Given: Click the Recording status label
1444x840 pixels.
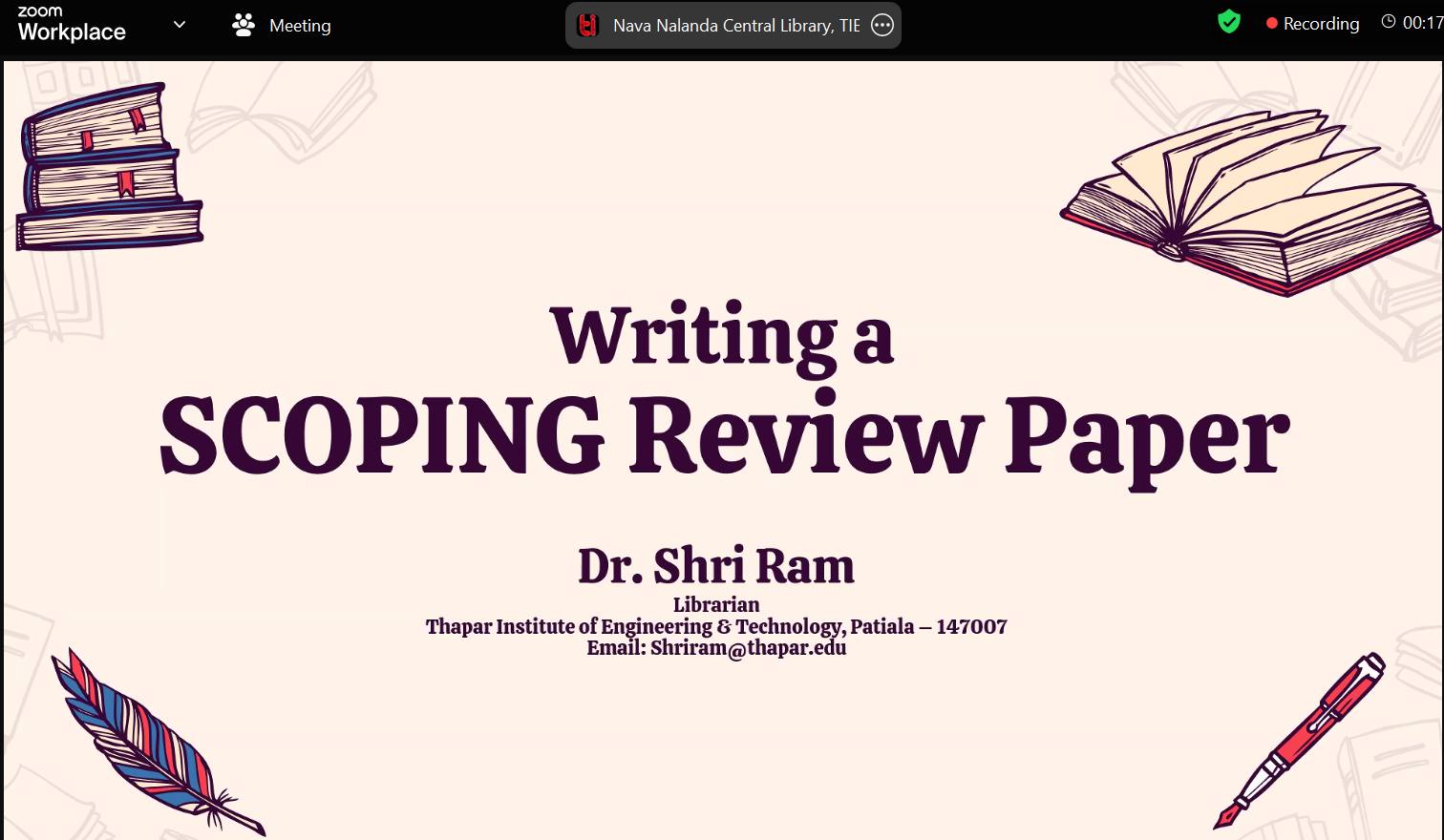Looking at the screenshot, I should tap(1321, 24).
